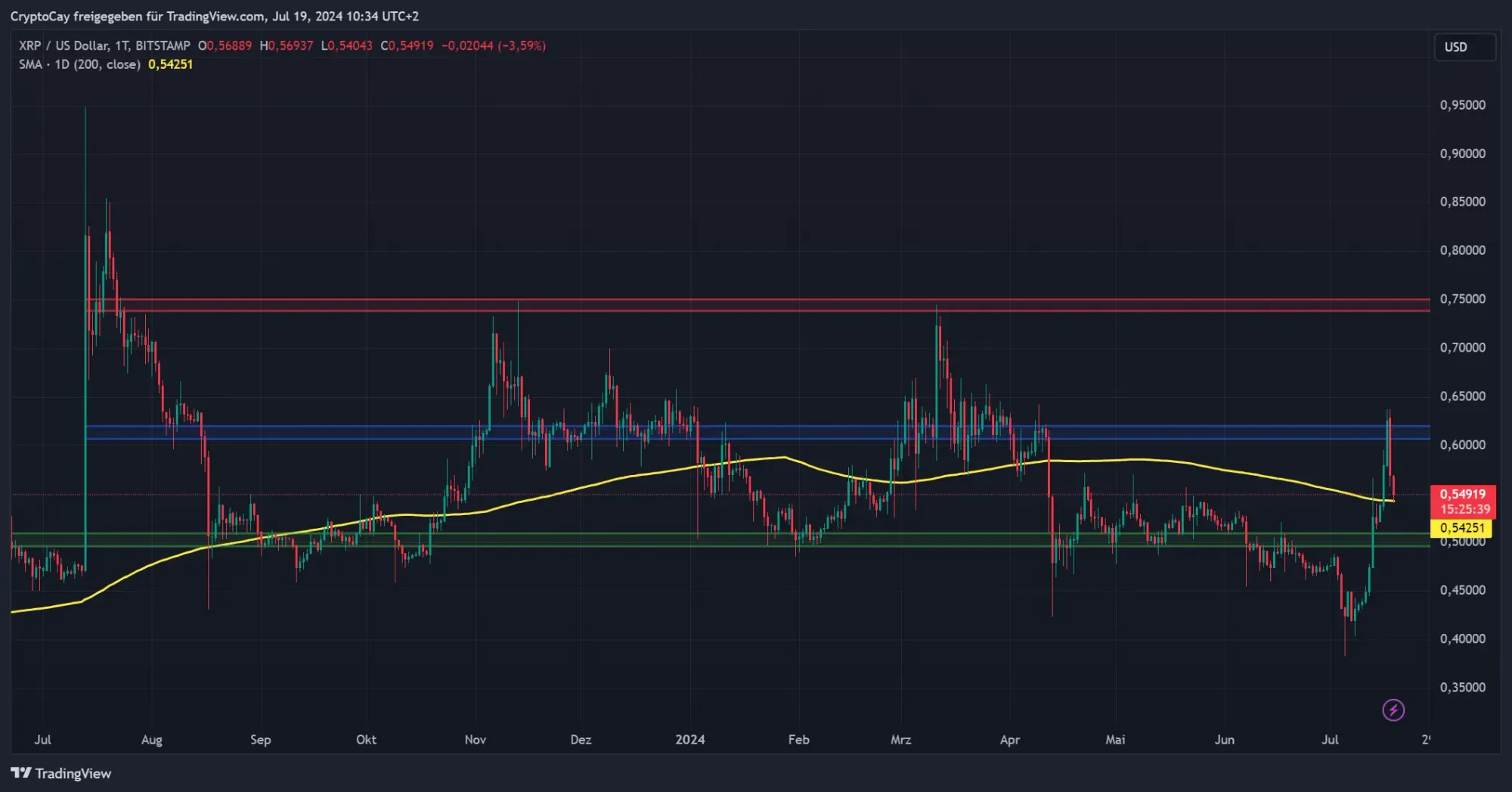Click the Jul 2023 label on time axis

point(42,739)
